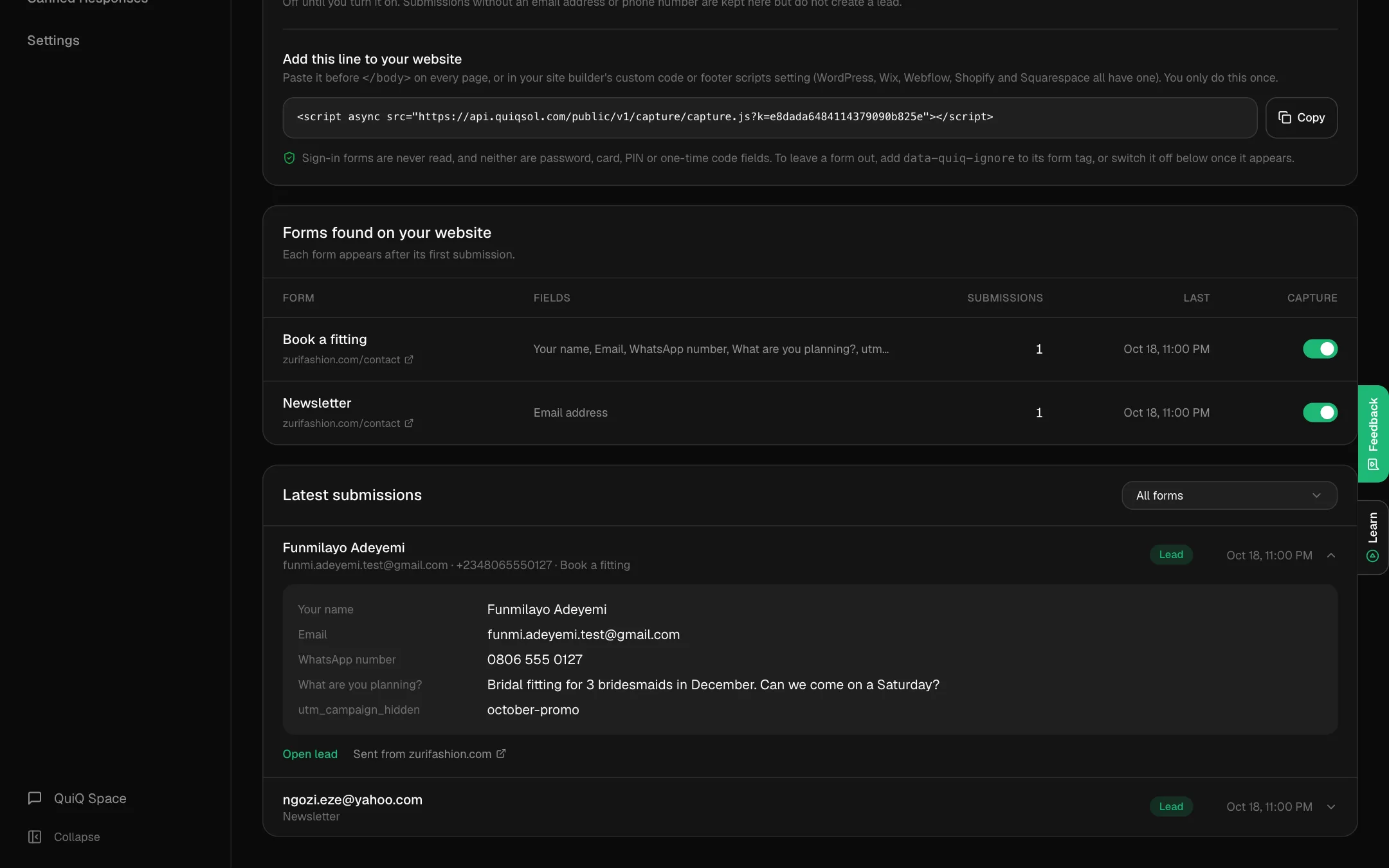
Task: Click the CAPTURE column header
Action: (1312, 298)
